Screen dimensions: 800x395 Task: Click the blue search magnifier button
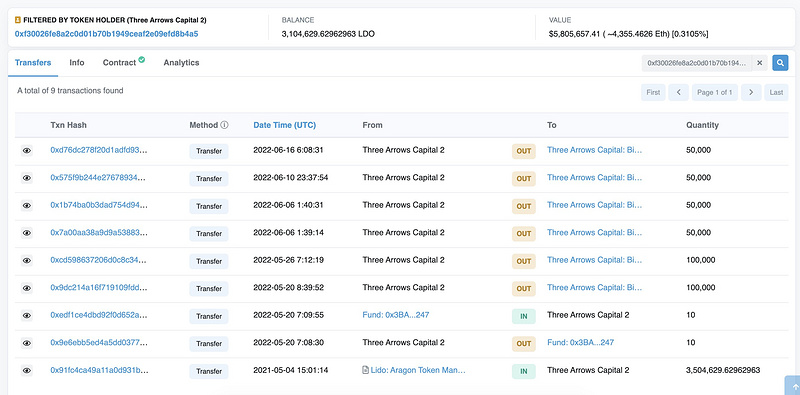click(780, 63)
